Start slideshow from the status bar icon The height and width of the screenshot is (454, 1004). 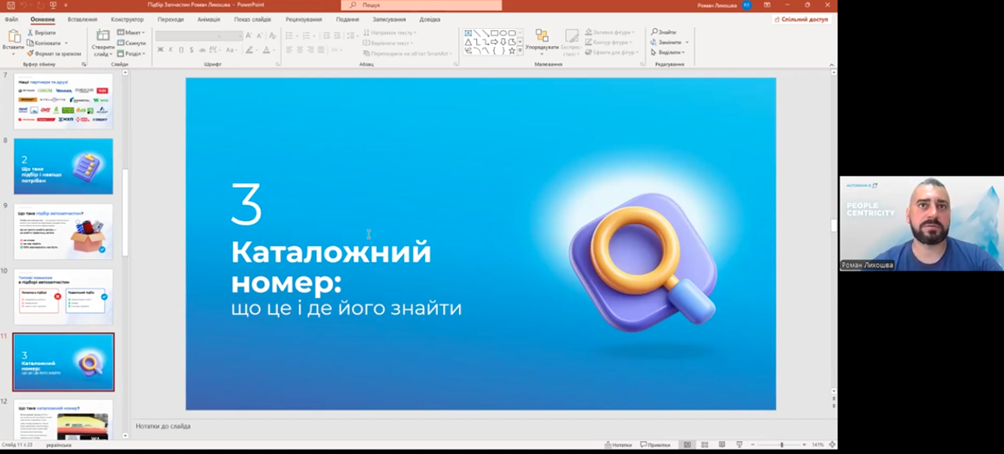click(738, 445)
